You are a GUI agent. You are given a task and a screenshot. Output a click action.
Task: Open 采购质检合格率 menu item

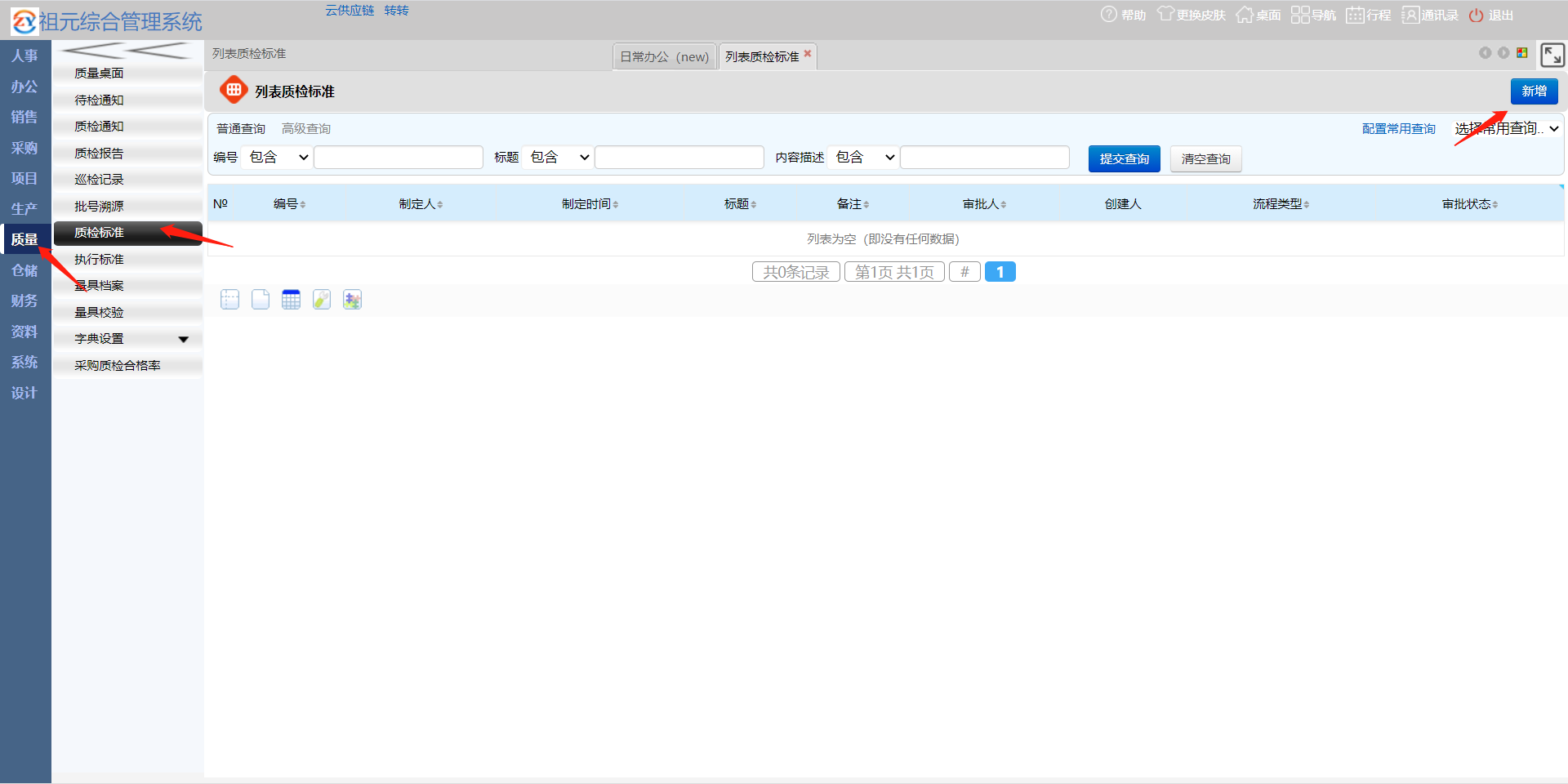[127, 365]
